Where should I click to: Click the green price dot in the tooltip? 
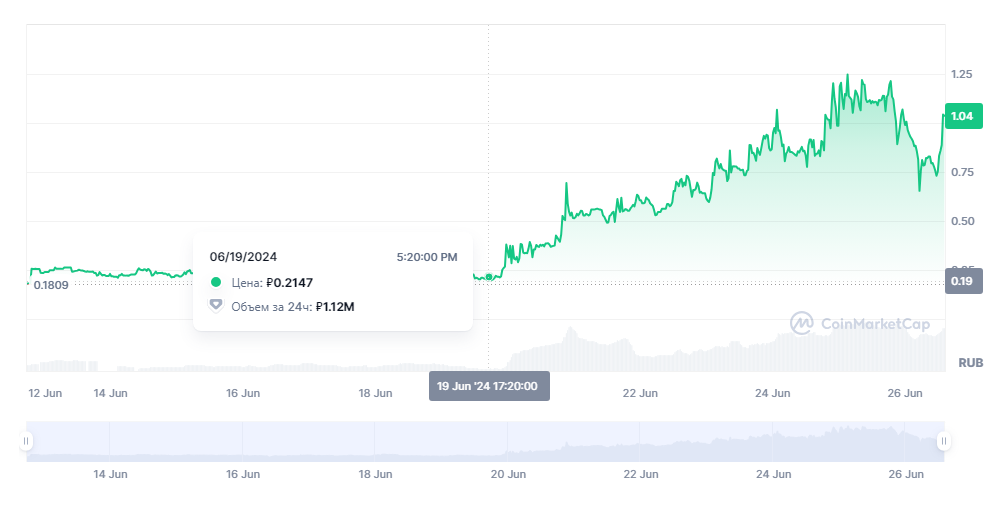point(216,283)
